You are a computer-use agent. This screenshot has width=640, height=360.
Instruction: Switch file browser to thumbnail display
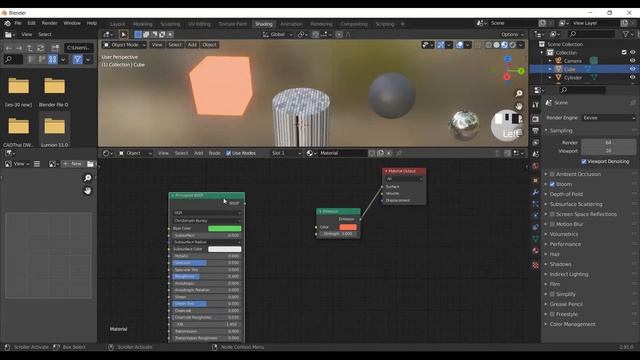(53, 60)
